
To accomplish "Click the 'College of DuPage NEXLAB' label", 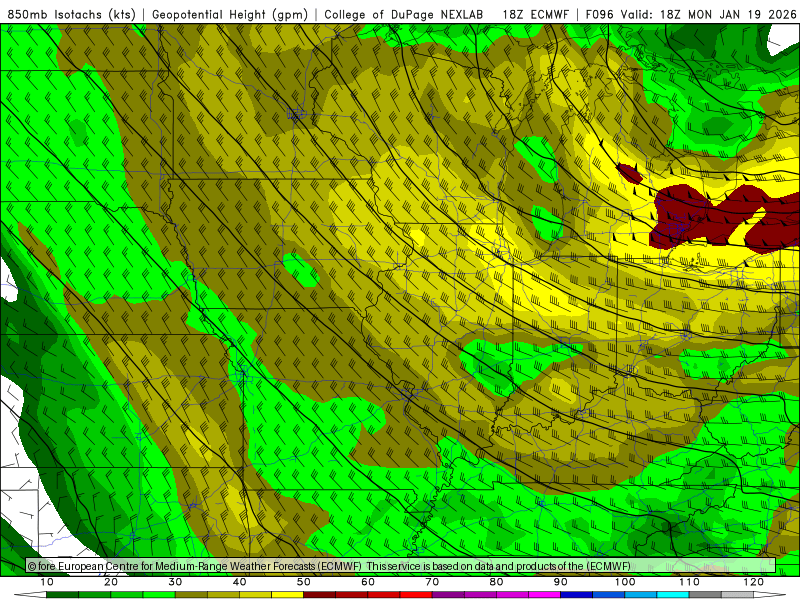I will pos(404,15).
